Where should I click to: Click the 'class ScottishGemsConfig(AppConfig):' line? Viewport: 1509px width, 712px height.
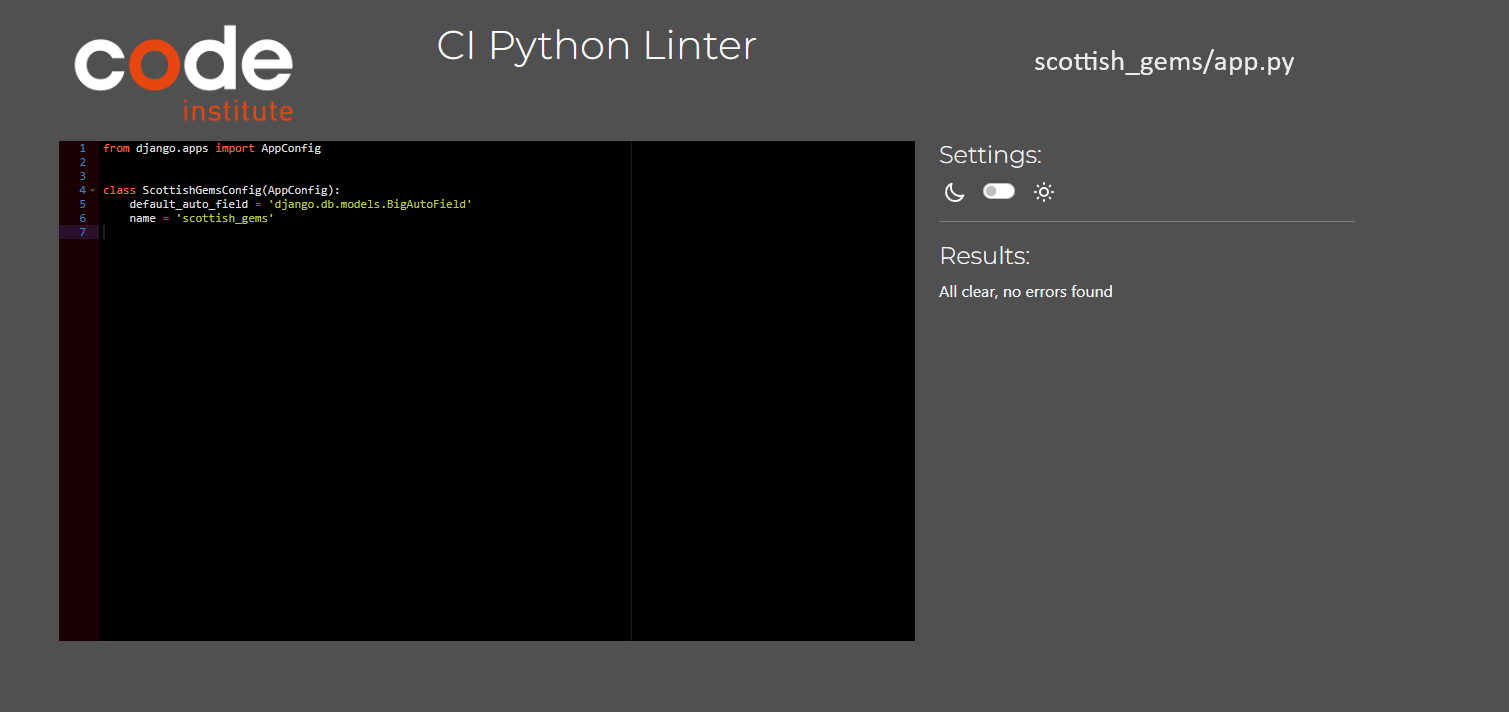pos(222,190)
